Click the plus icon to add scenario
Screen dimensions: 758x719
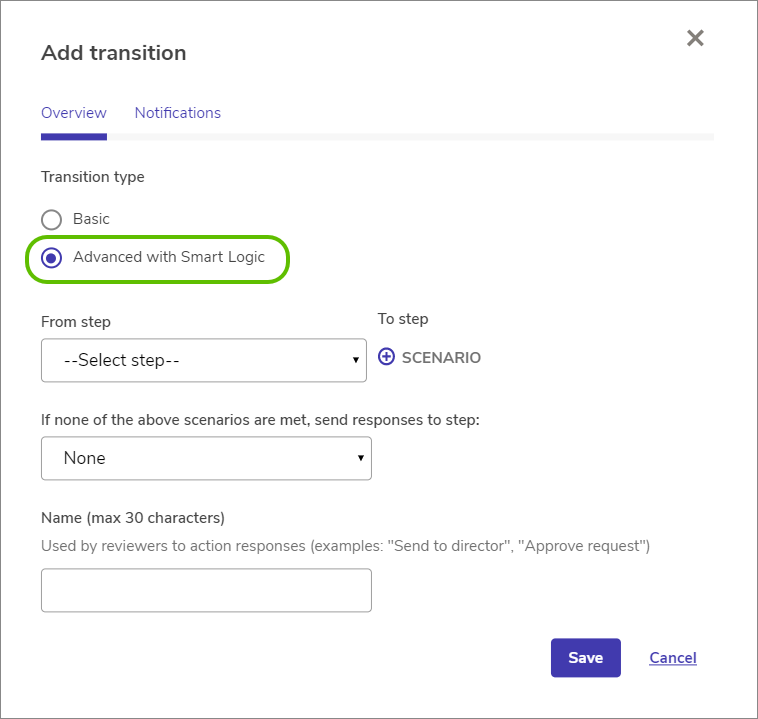(386, 357)
